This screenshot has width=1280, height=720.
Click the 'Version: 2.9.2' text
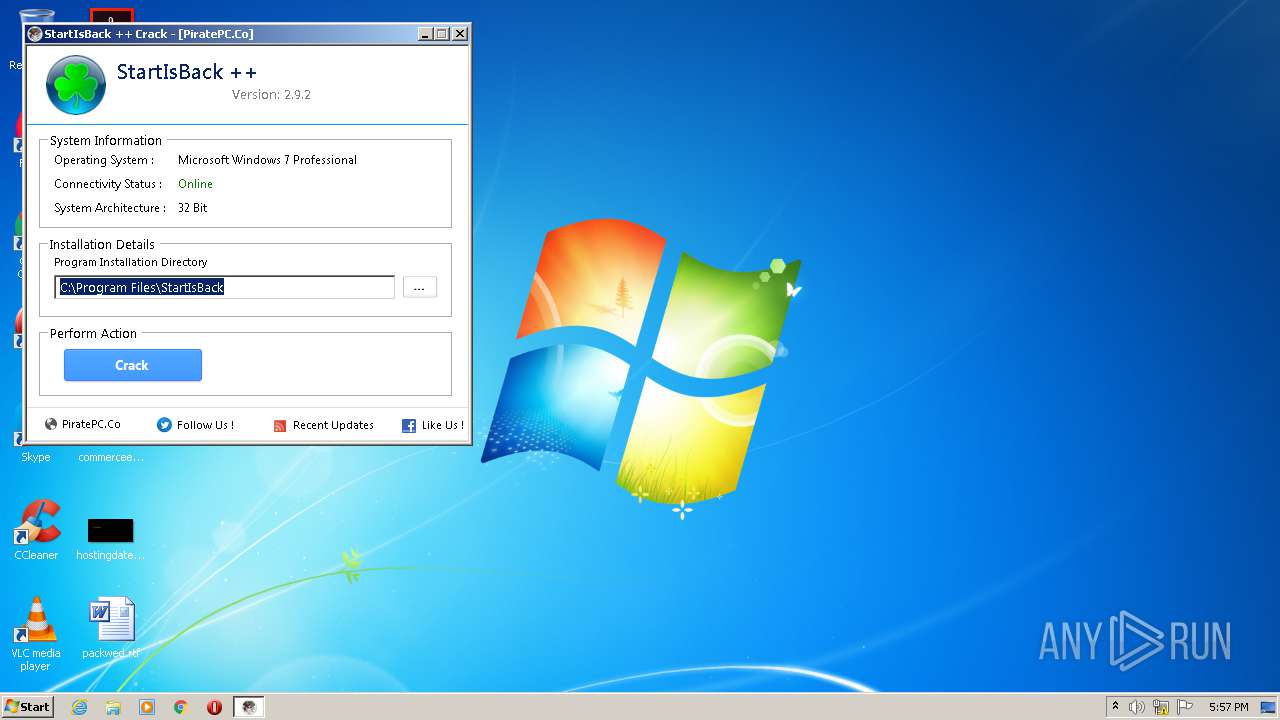coord(271,95)
